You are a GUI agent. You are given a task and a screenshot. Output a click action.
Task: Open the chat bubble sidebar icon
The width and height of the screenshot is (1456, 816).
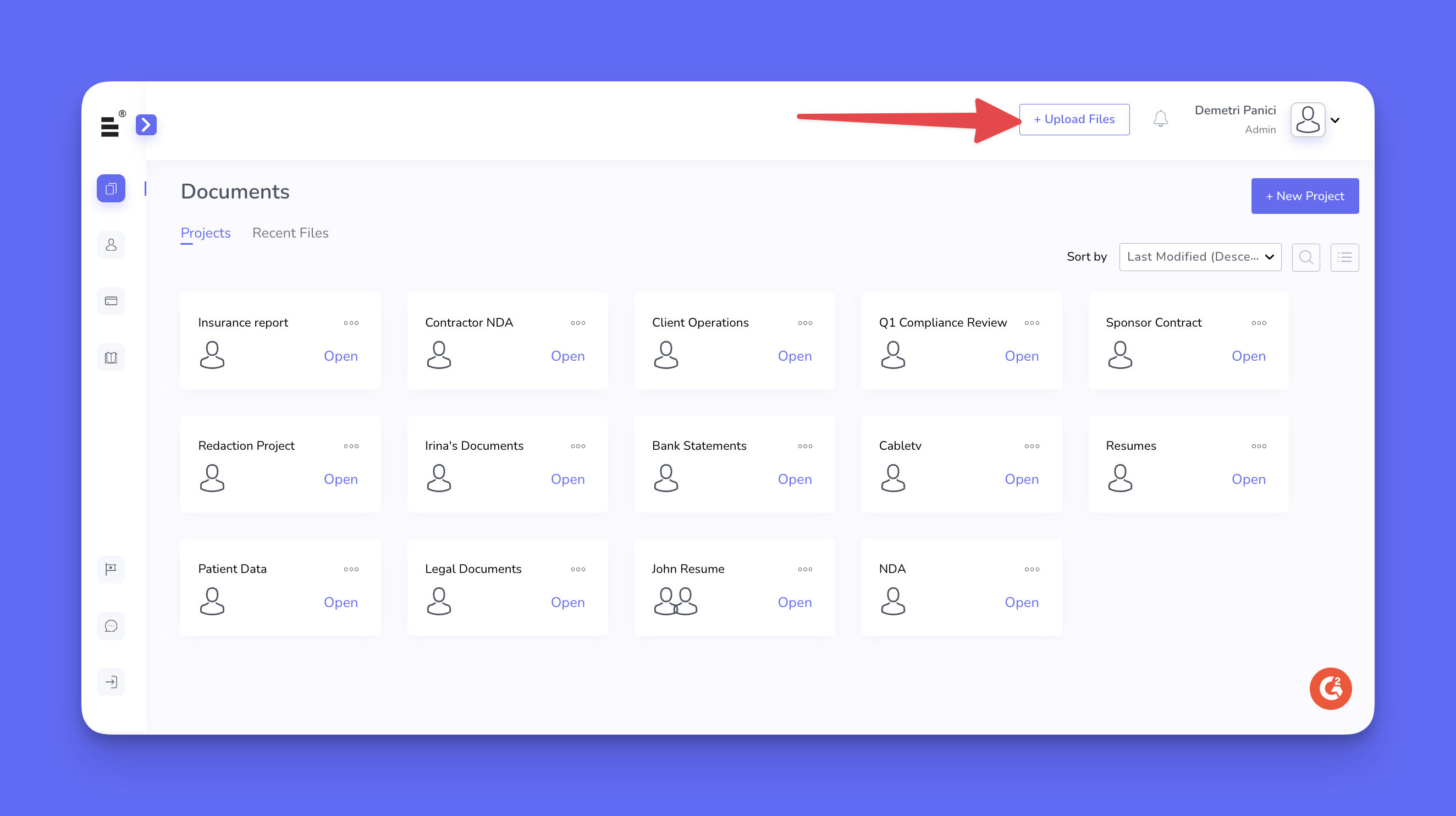coord(111,626)
